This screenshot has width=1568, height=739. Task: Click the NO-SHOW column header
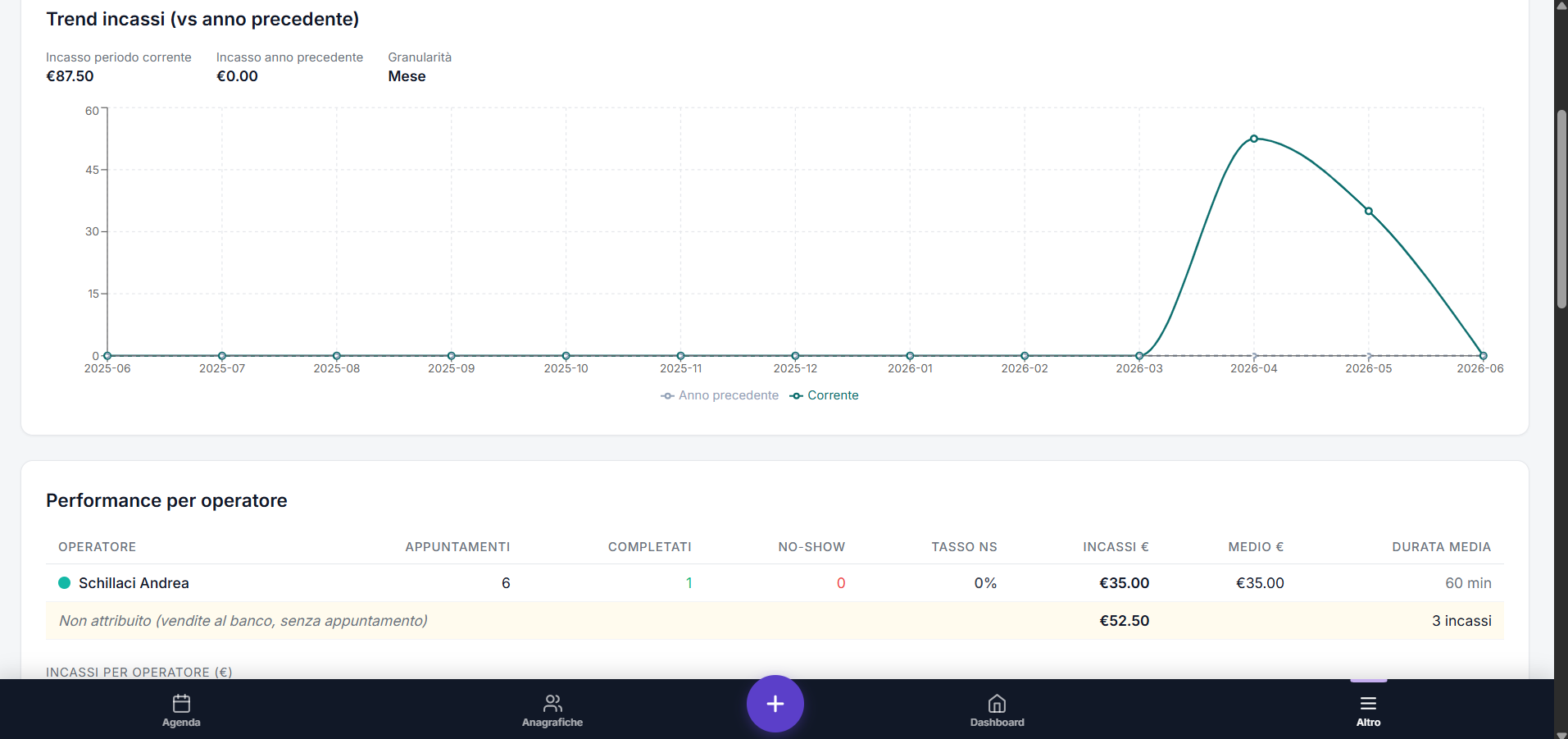(x=811, y=547)
